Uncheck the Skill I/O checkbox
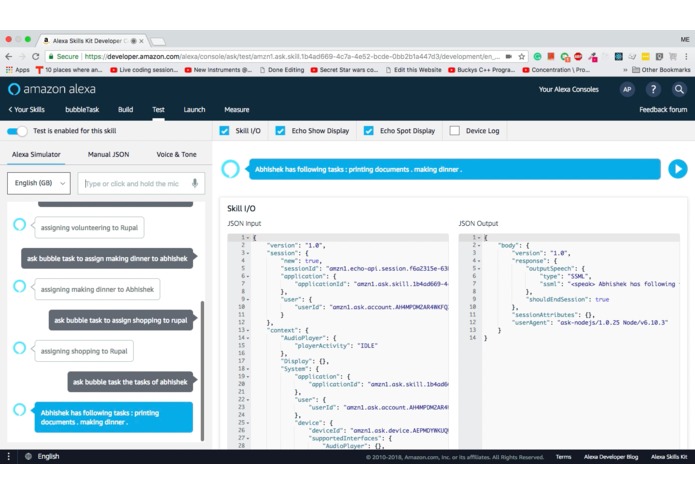 [x=224, y=131]
